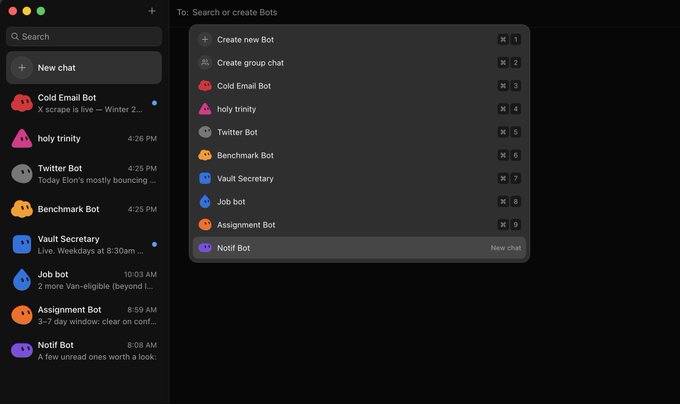
Task: Select Job bot in dropdown list
Action: pyautogui.click(x=360, y=202)
